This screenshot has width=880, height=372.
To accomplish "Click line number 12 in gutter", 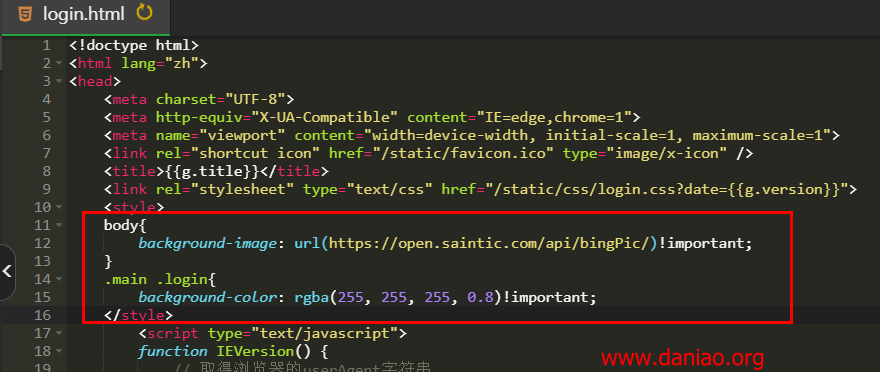I will [x=42, y=243].
